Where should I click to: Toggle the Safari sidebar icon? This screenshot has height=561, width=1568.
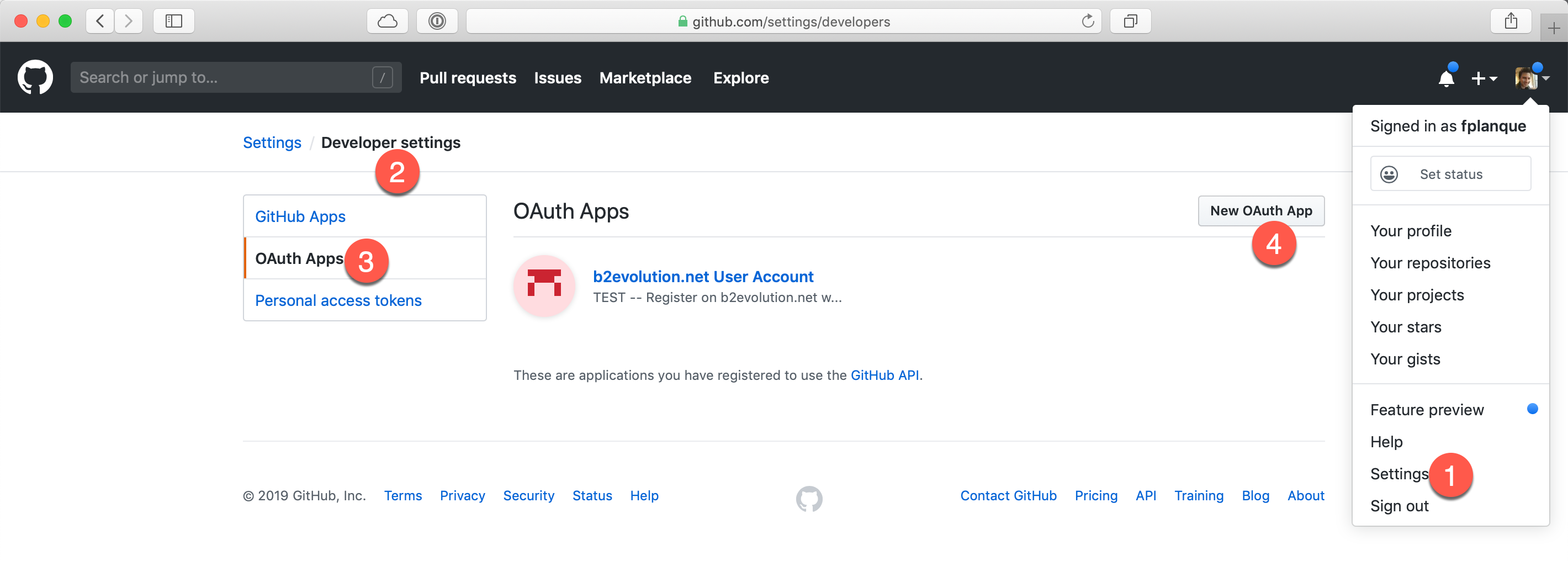173,20
